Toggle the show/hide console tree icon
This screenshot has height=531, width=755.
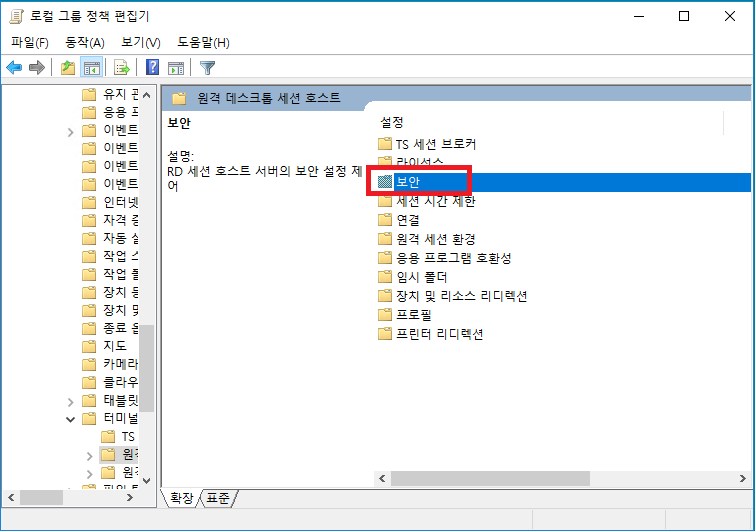coord(90,68)
